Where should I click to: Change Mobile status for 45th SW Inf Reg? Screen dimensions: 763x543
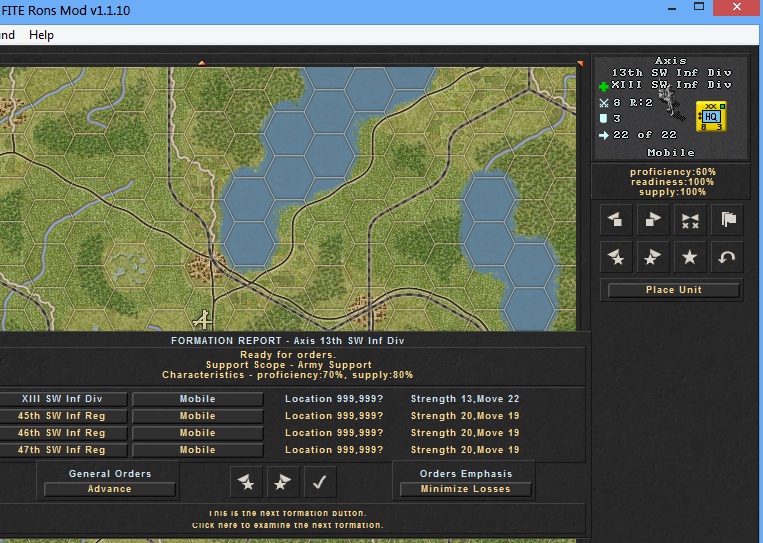198,416
